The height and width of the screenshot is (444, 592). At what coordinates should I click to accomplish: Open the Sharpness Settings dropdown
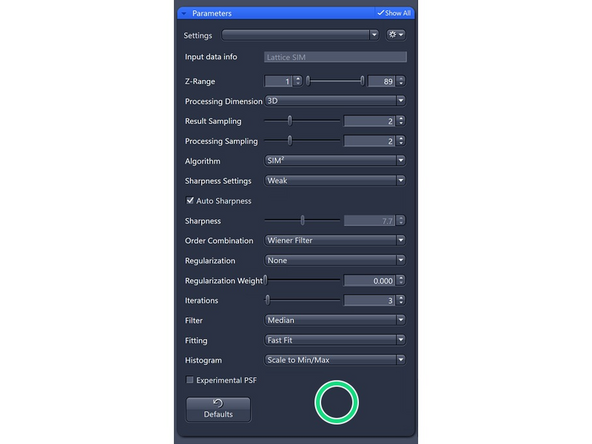coord(335,180)
